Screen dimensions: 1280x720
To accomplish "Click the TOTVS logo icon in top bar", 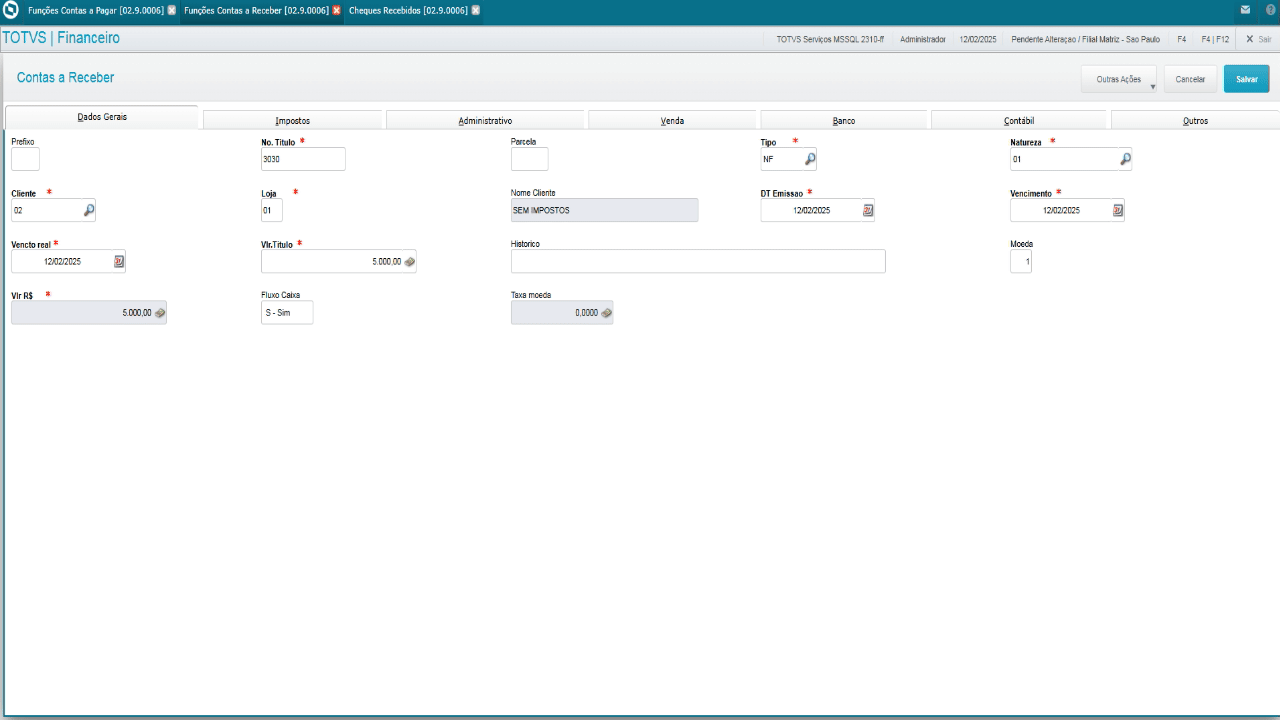I will pos(11,10).
